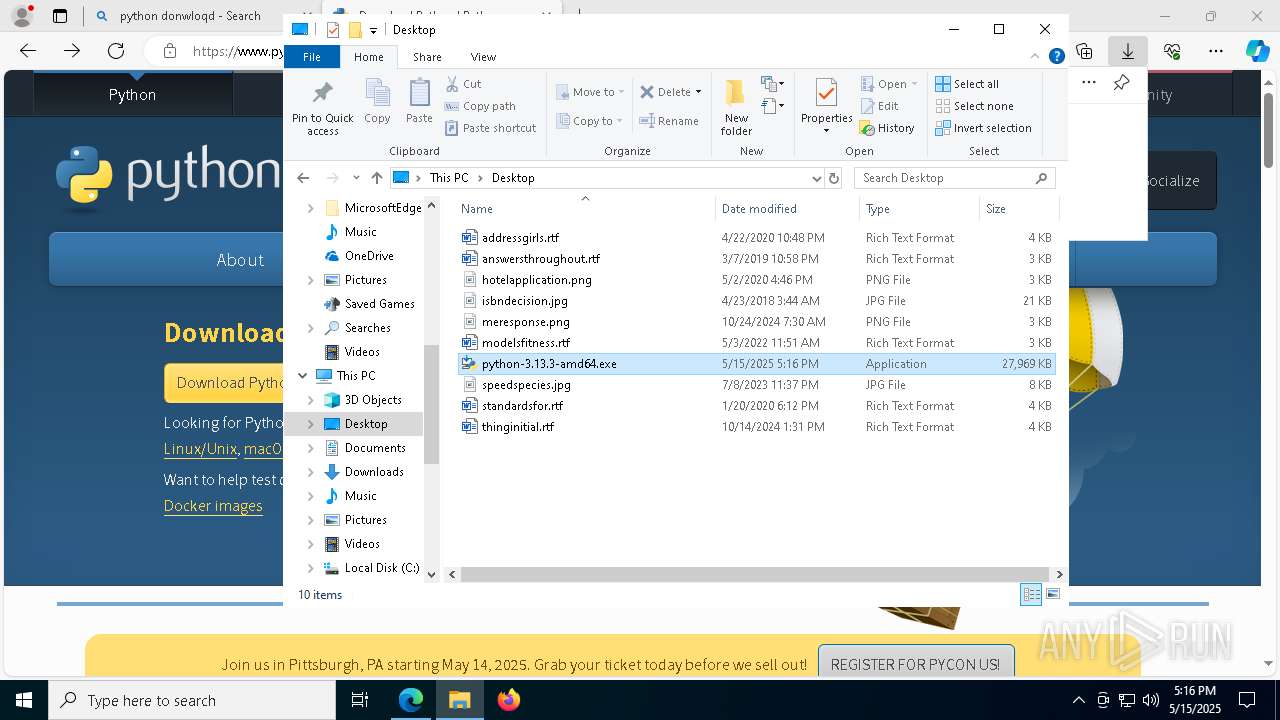The image size is (1280, 720).
Task: Click the navigation pane vertical scrollbar
Action: click(x=432, y=404)
